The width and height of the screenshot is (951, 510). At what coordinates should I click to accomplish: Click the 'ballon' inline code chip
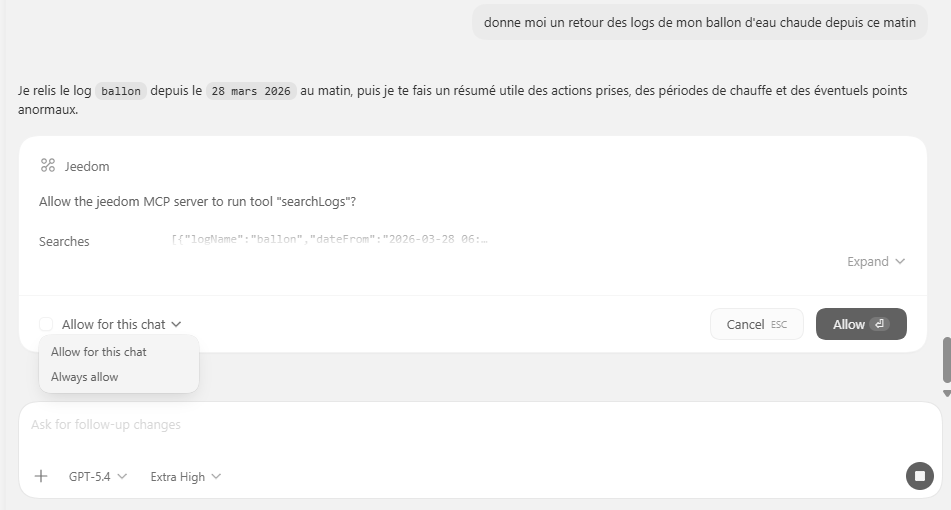click(x=121, y=91)
